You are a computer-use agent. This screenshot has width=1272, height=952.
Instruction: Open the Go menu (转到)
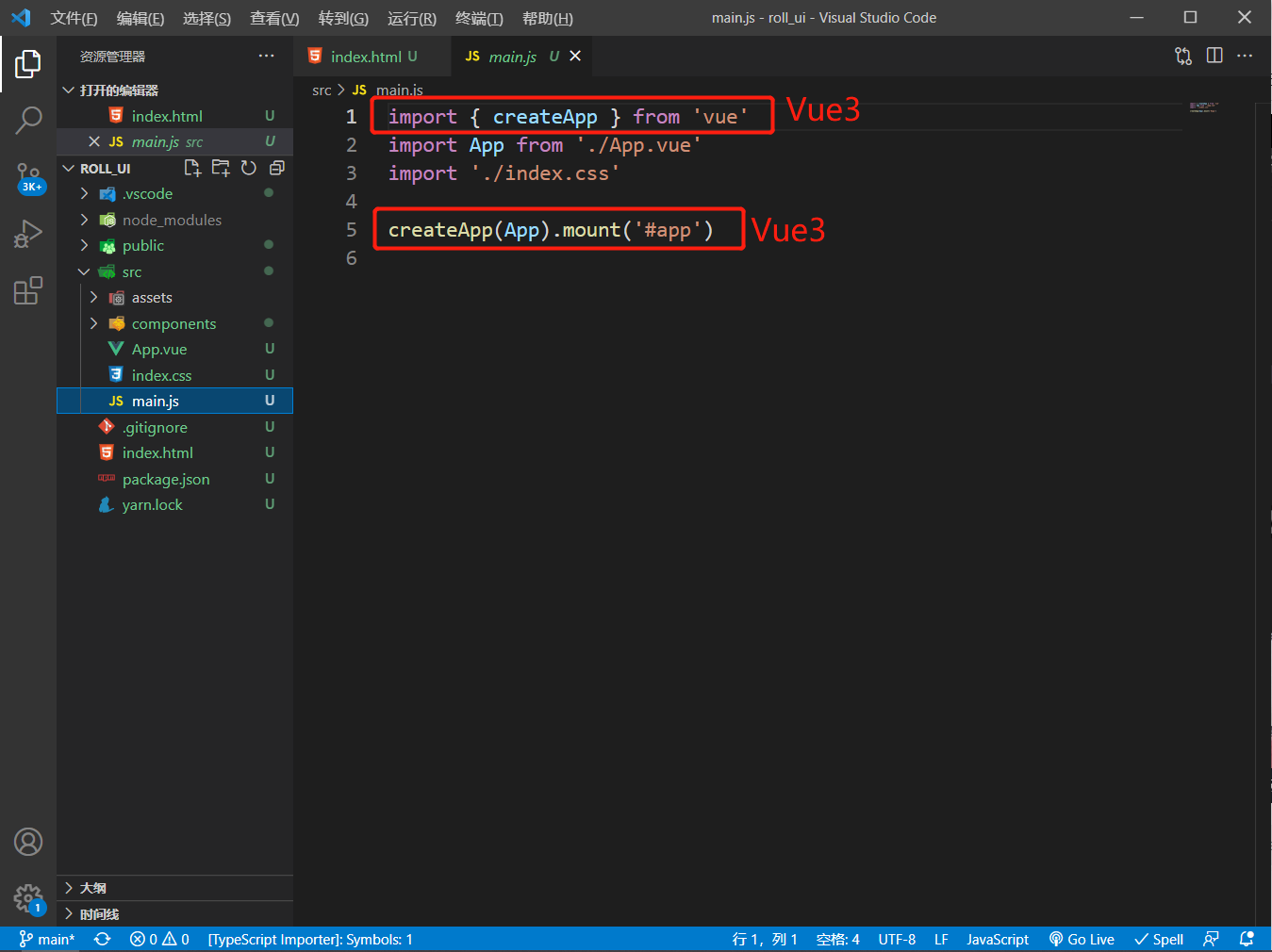click(343, 18)
